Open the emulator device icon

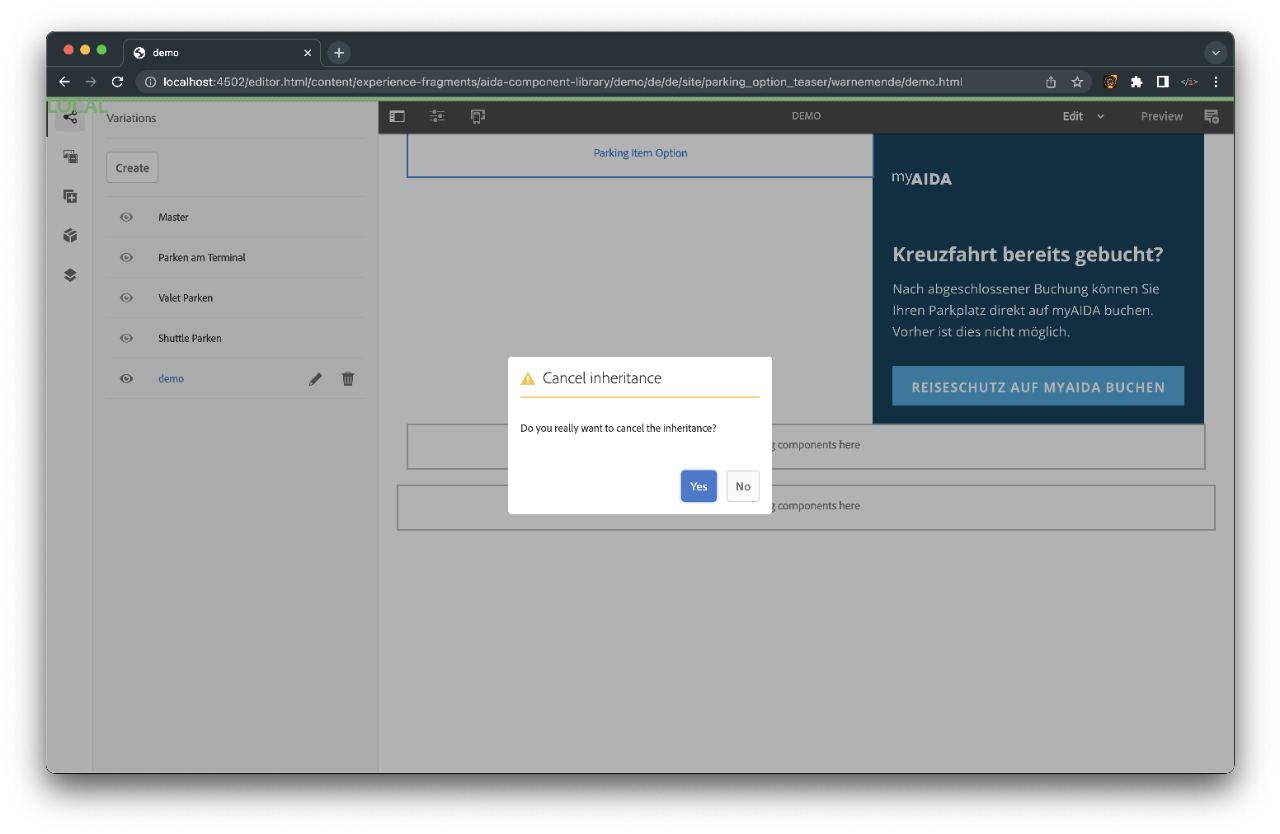478,116
